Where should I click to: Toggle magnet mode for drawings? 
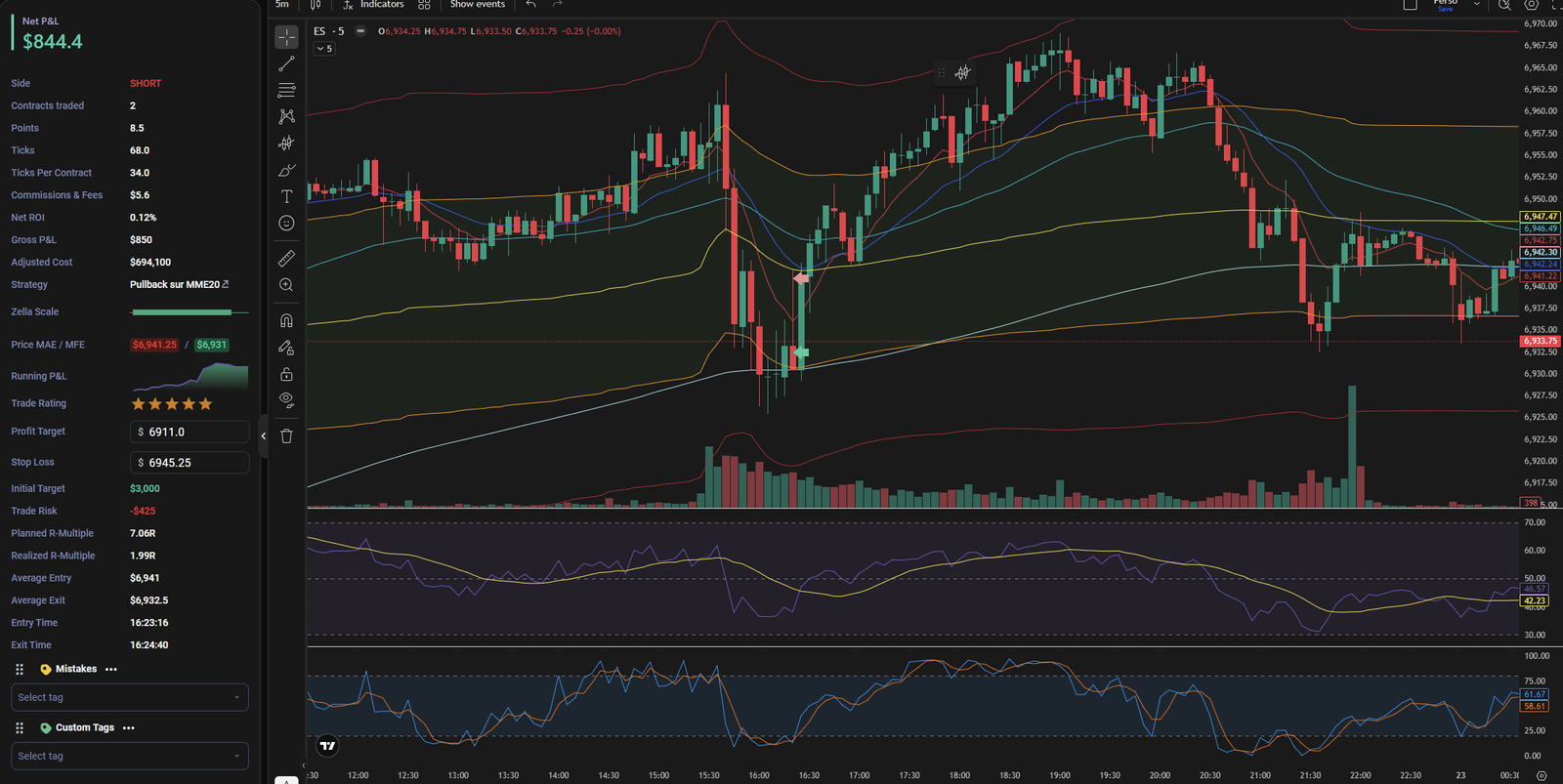[x=286, y=320]
